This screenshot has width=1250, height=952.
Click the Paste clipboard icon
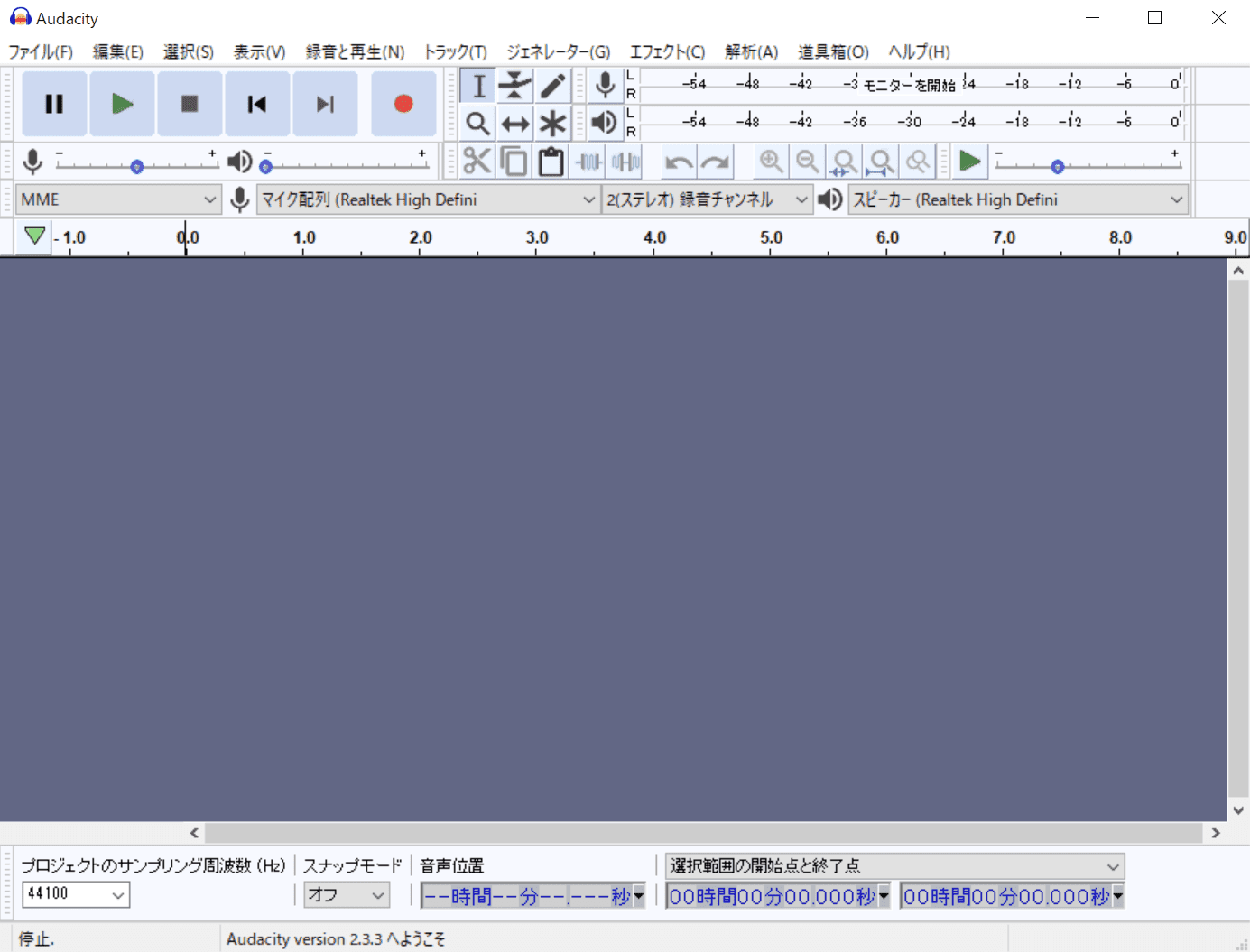pos(551,162)
